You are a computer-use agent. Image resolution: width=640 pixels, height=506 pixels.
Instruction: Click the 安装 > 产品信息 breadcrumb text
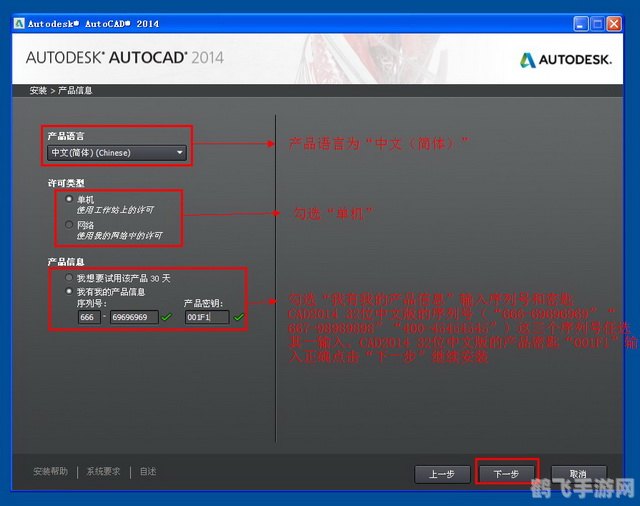61,91
